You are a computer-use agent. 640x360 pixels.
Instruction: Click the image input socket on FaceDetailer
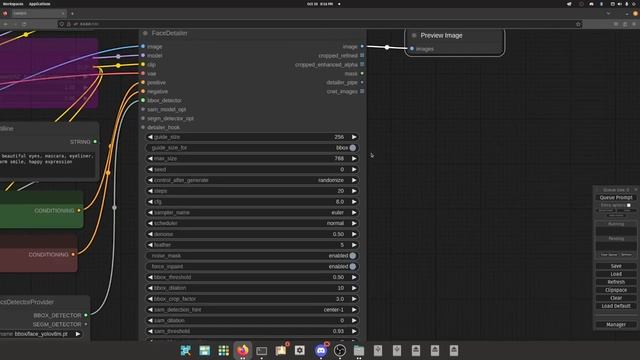[x=143, y=47]
